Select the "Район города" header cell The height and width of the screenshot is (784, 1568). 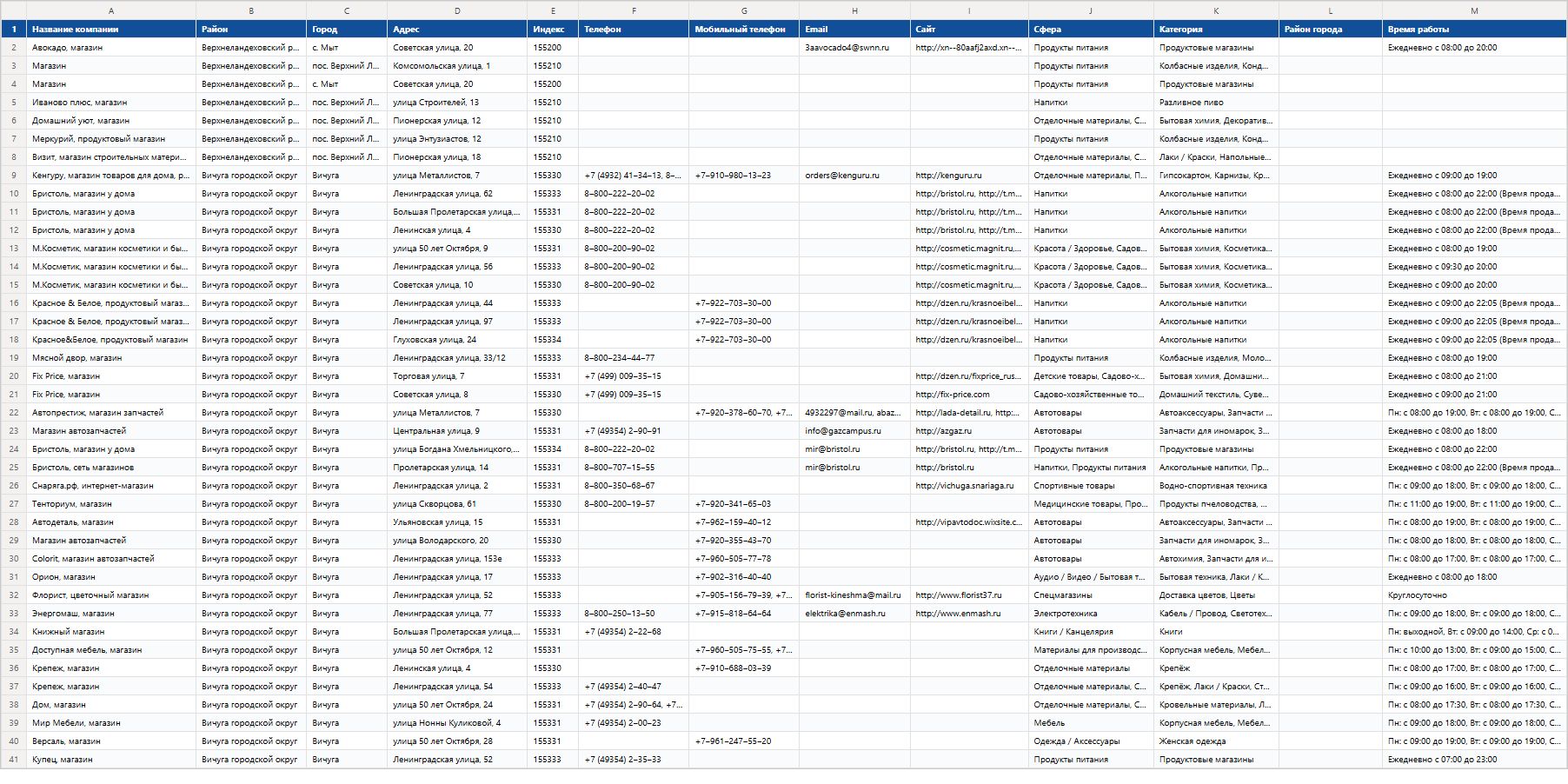click(1330, 29)
